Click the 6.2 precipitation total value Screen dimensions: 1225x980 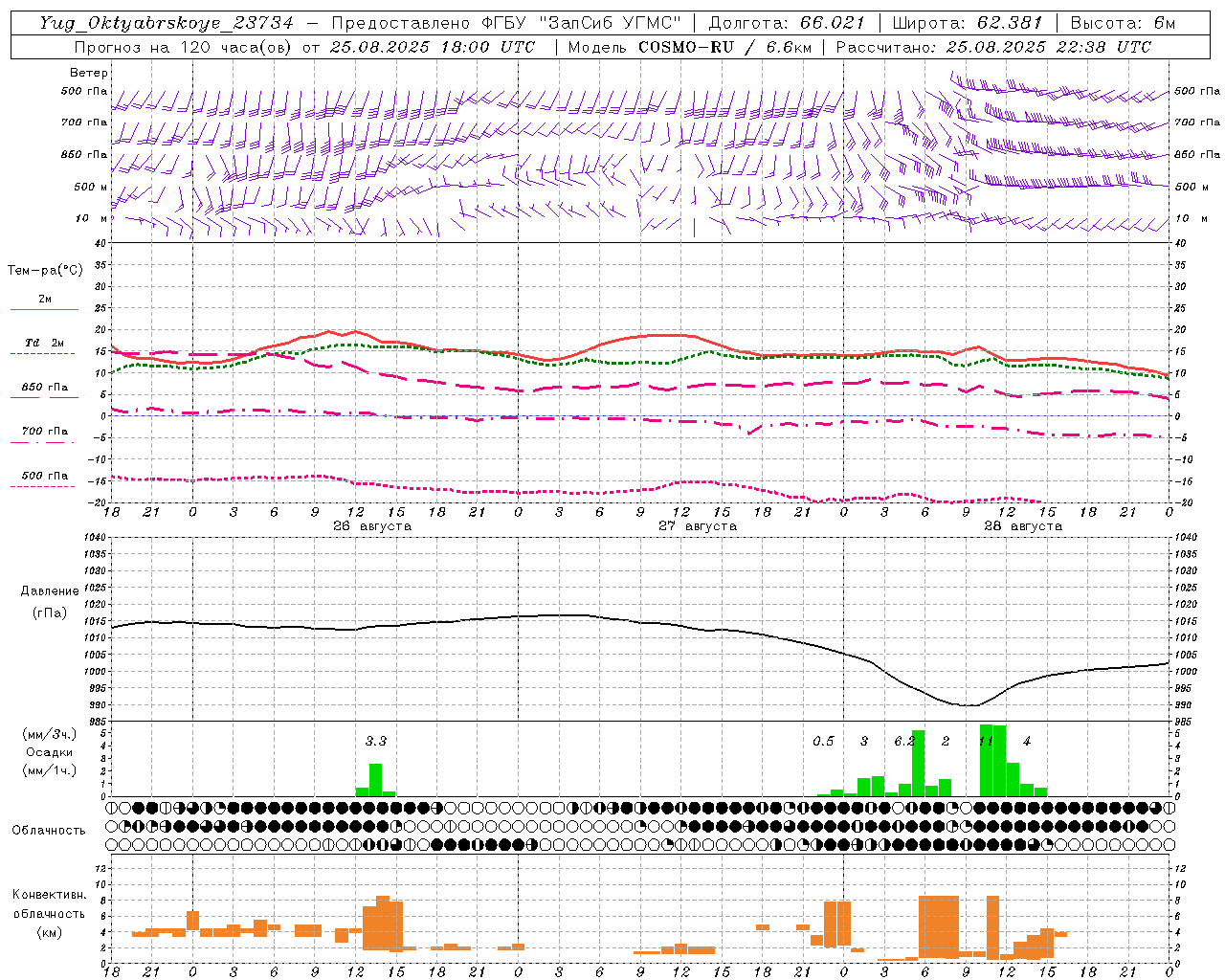point(904,741)
